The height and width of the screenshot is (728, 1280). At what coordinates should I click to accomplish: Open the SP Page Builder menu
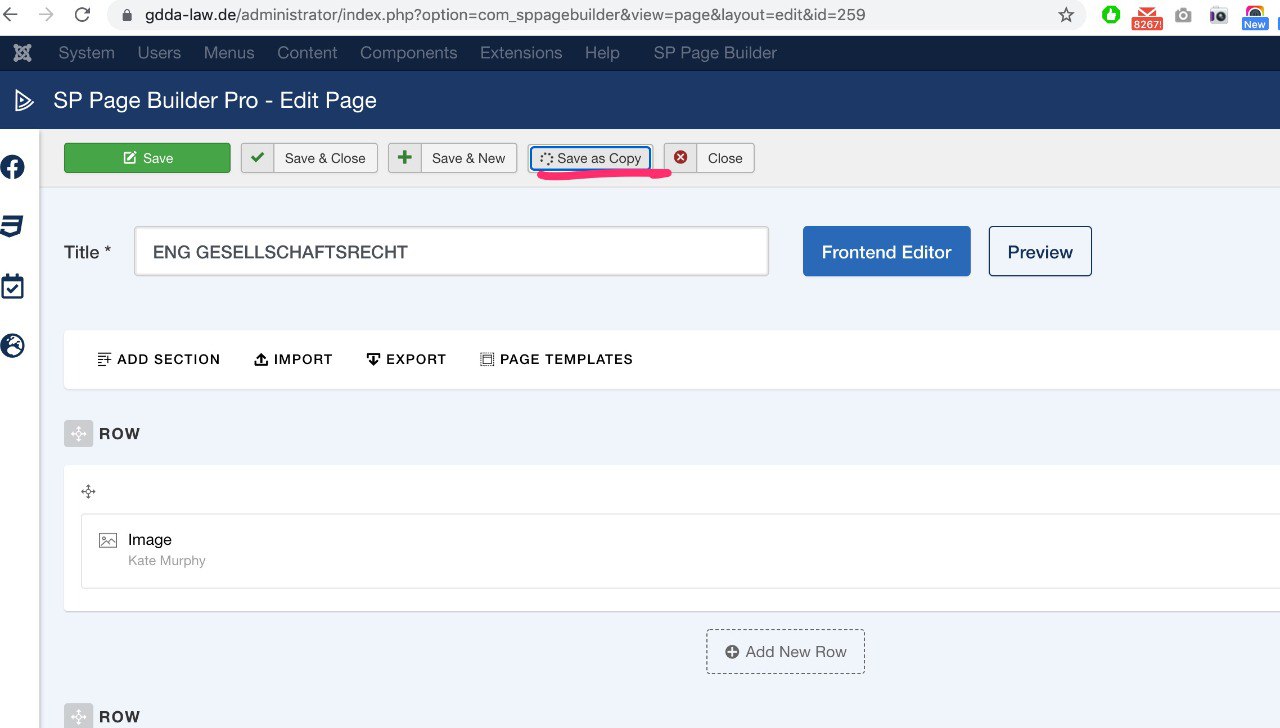click(x=715, y=53)
